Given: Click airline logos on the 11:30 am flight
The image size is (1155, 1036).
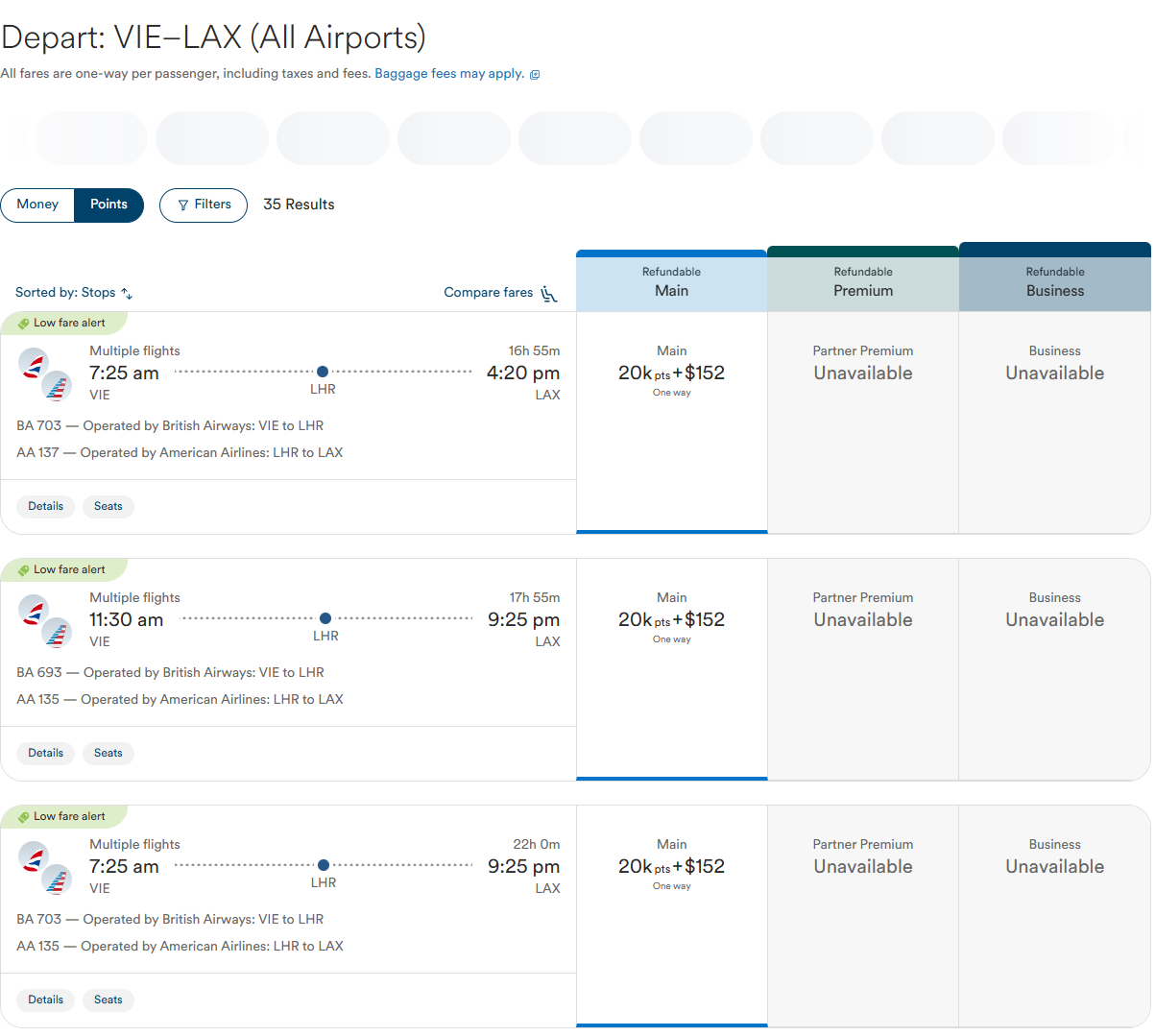Looking at the screenshot, I should tap(45, 621).
